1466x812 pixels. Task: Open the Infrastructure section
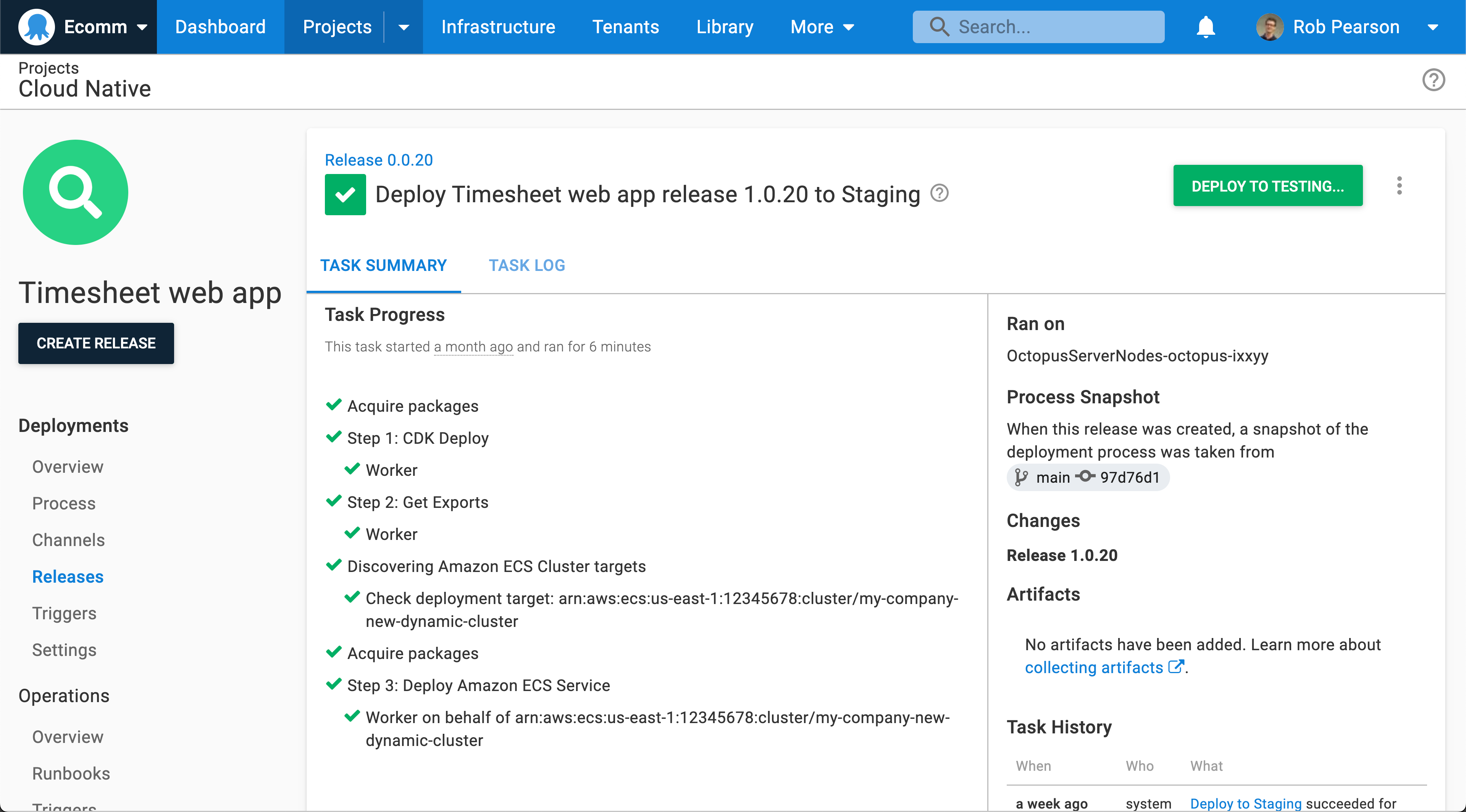tap(498, 27)
